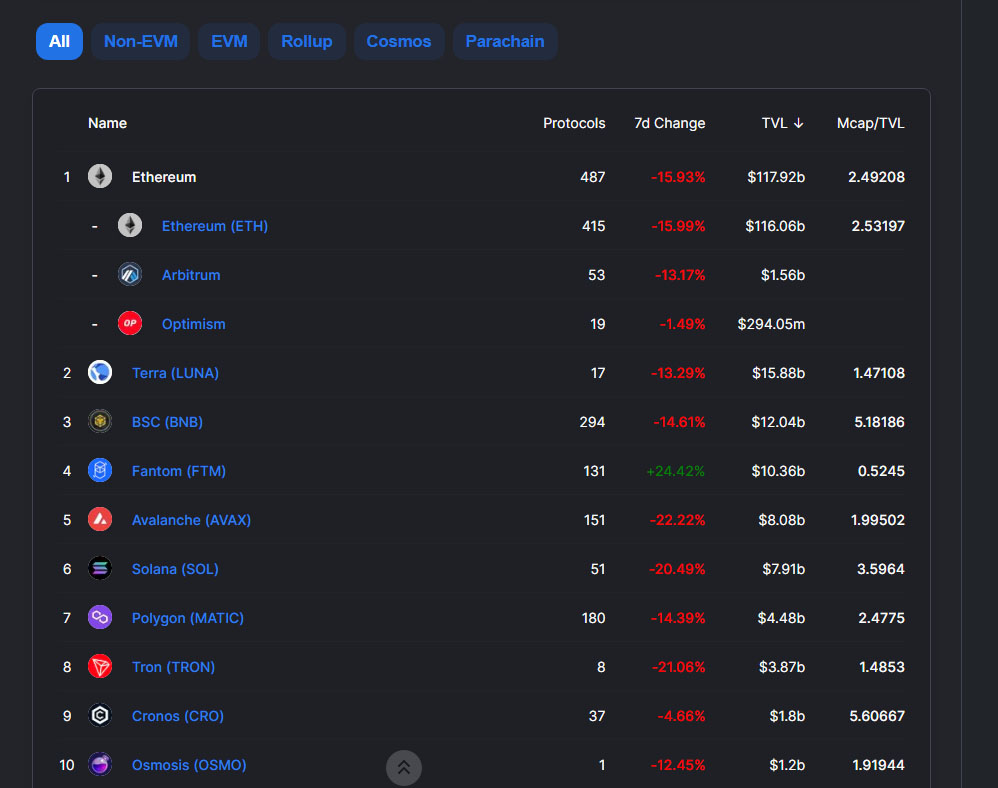Screen dimensions: 998x788
Task: Click the Ethereum row name text
Action: coord(164,177)
